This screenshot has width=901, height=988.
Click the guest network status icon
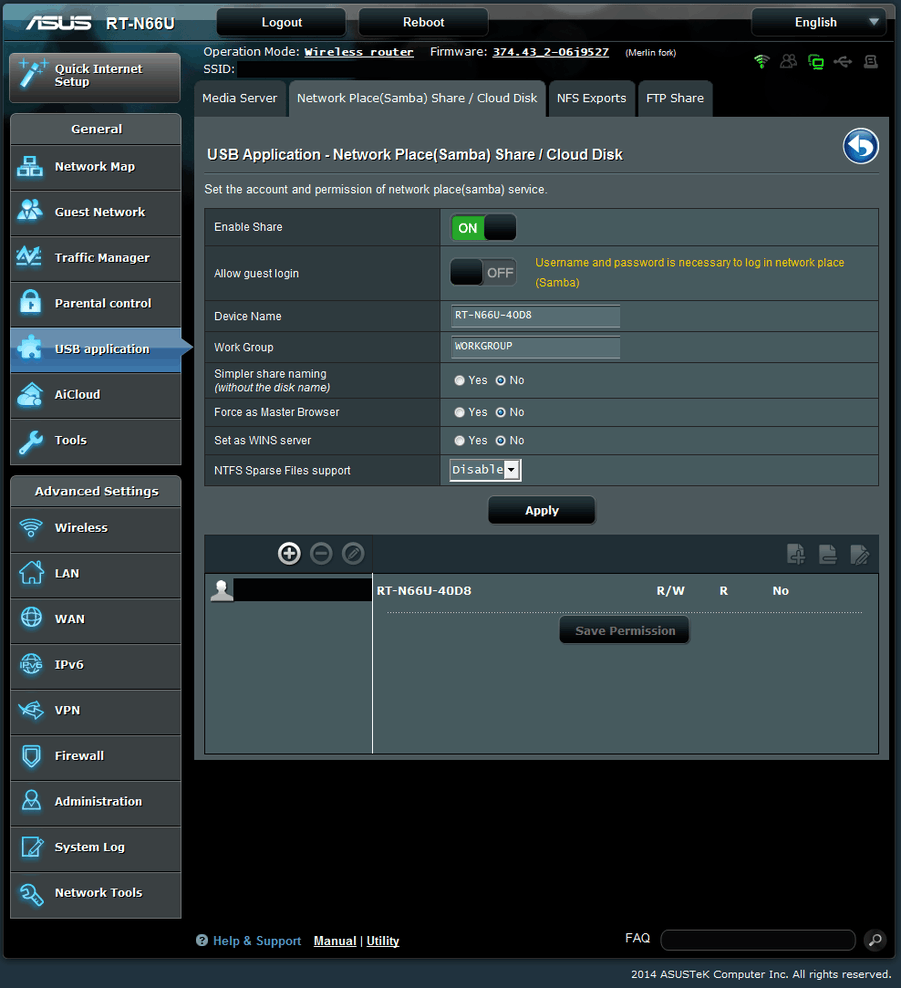point(788,61)
